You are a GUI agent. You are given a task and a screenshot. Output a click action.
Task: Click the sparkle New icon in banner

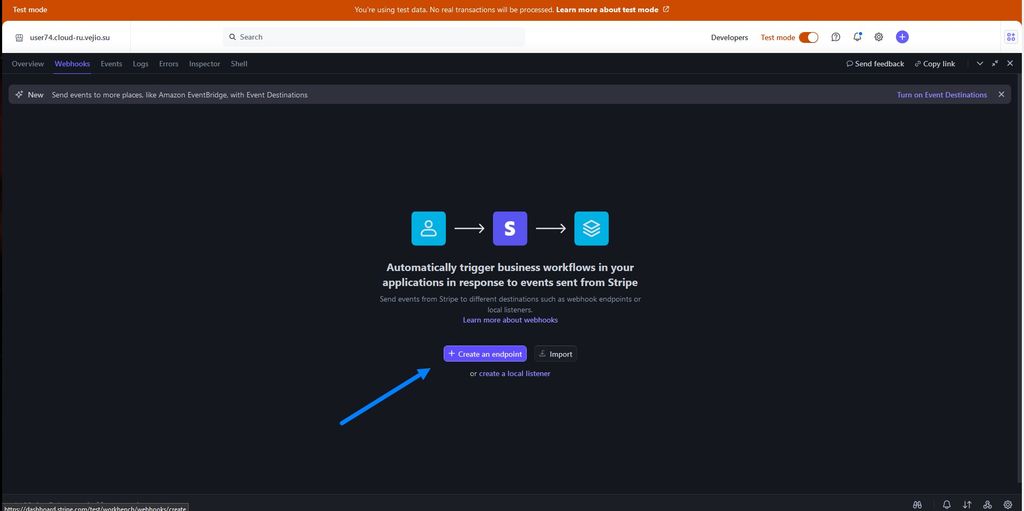[x=20, y=95]
